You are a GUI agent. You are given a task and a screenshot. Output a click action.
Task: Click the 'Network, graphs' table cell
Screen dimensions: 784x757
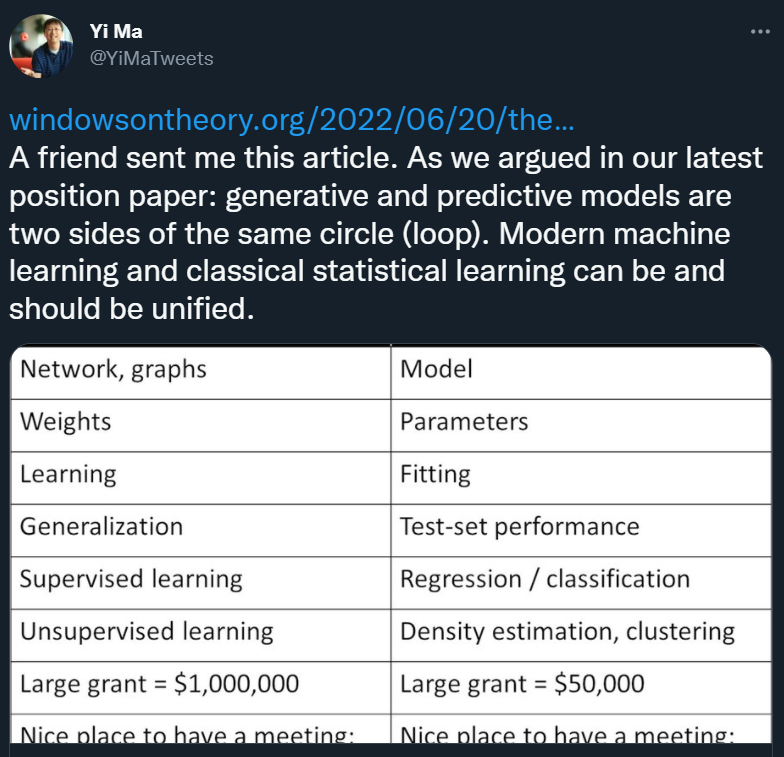[x=200, y=372]
